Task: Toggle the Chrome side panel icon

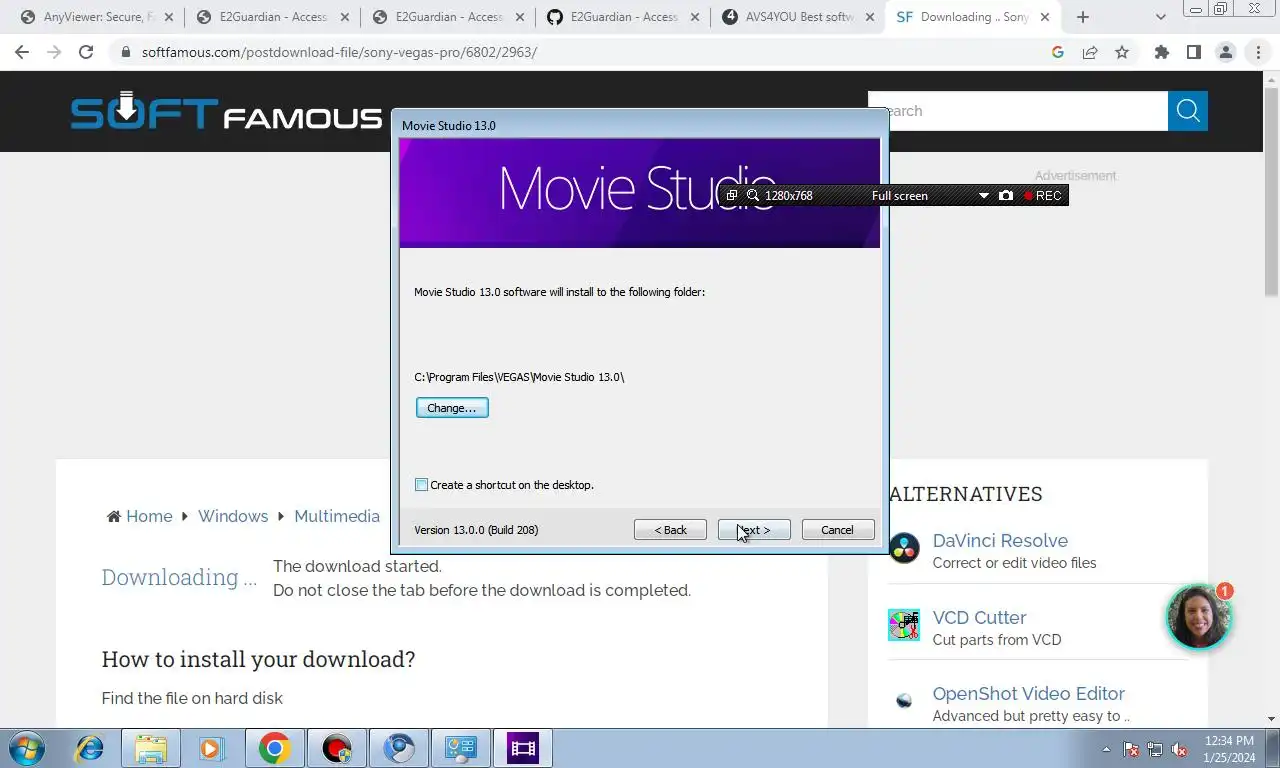Action: (x=1193, y=52)
